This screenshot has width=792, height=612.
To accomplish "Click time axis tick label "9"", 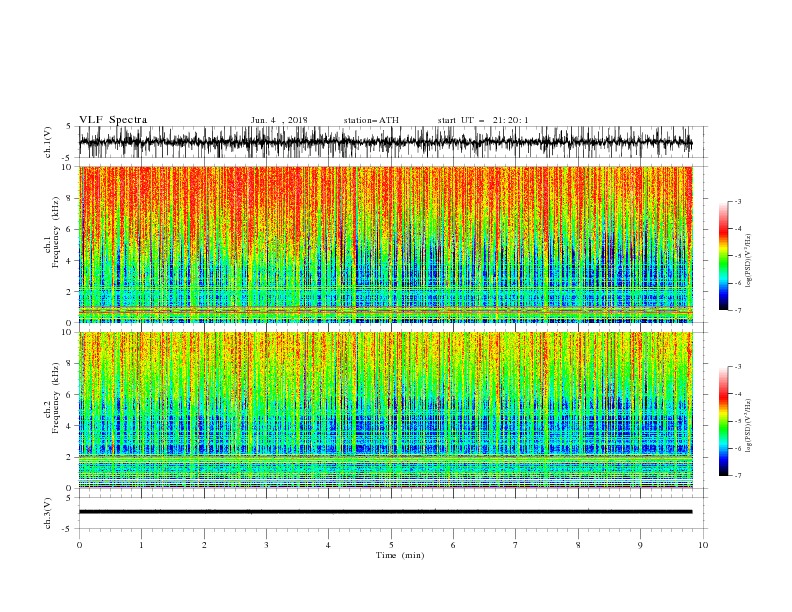I will pos(640,545).
